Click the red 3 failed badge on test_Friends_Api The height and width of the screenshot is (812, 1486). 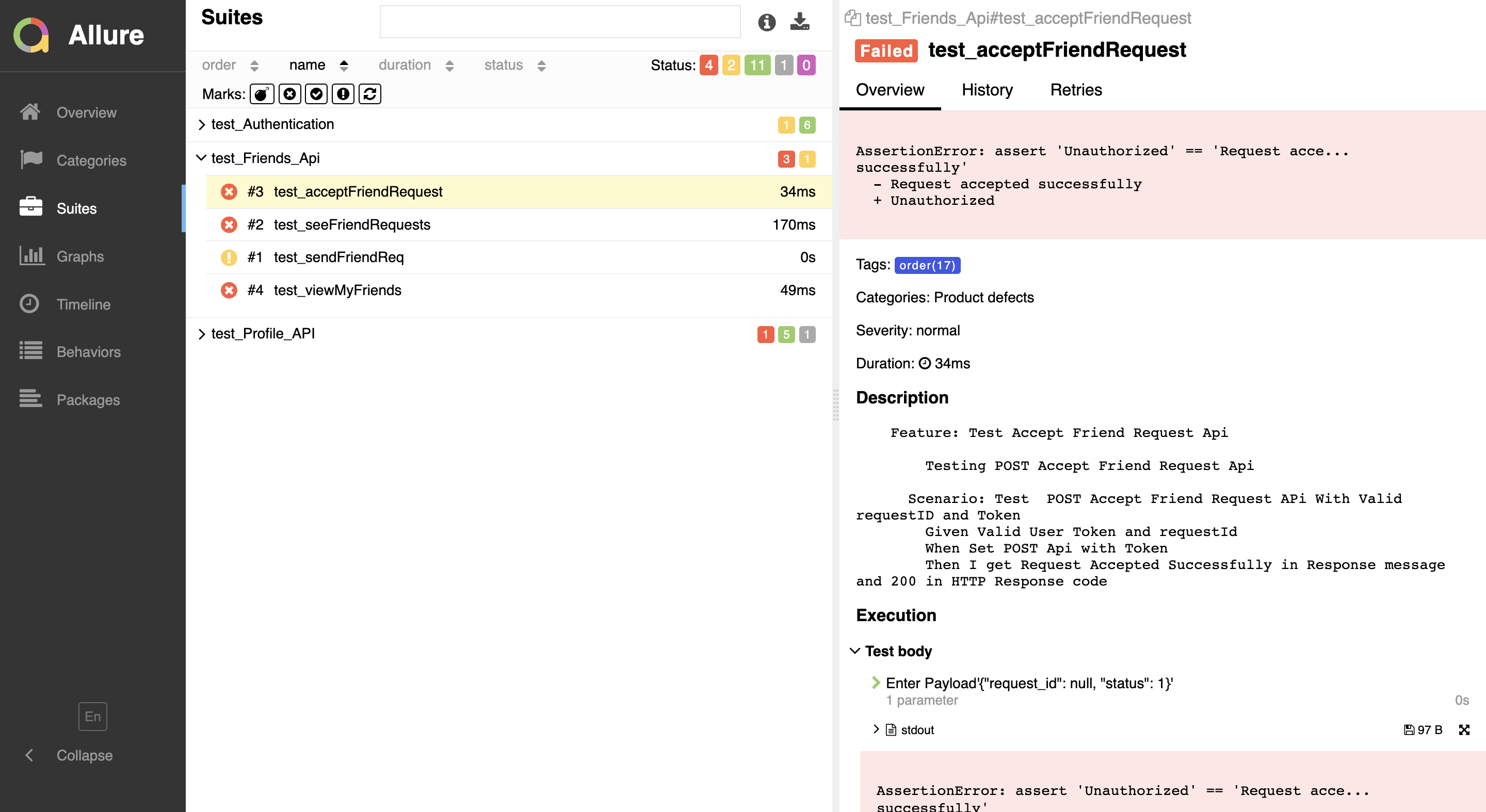click(786, 159)
